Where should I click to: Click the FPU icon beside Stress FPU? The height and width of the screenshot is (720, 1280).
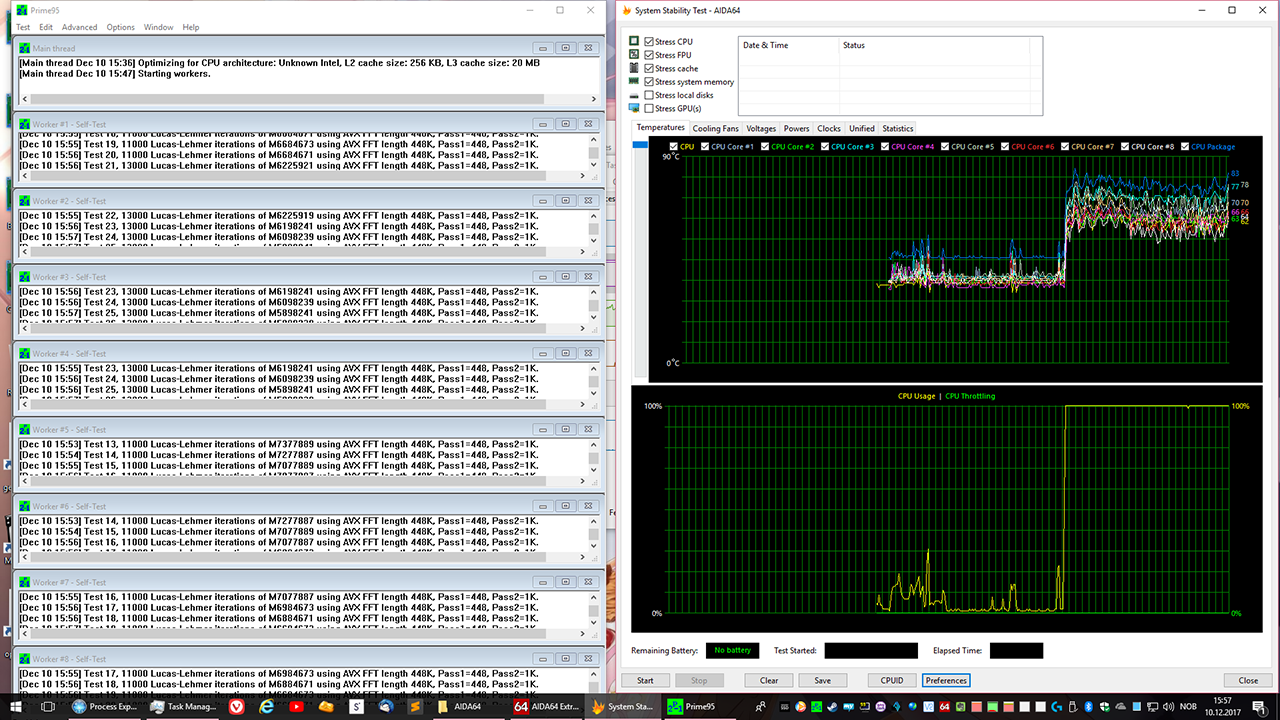point(634,55)
